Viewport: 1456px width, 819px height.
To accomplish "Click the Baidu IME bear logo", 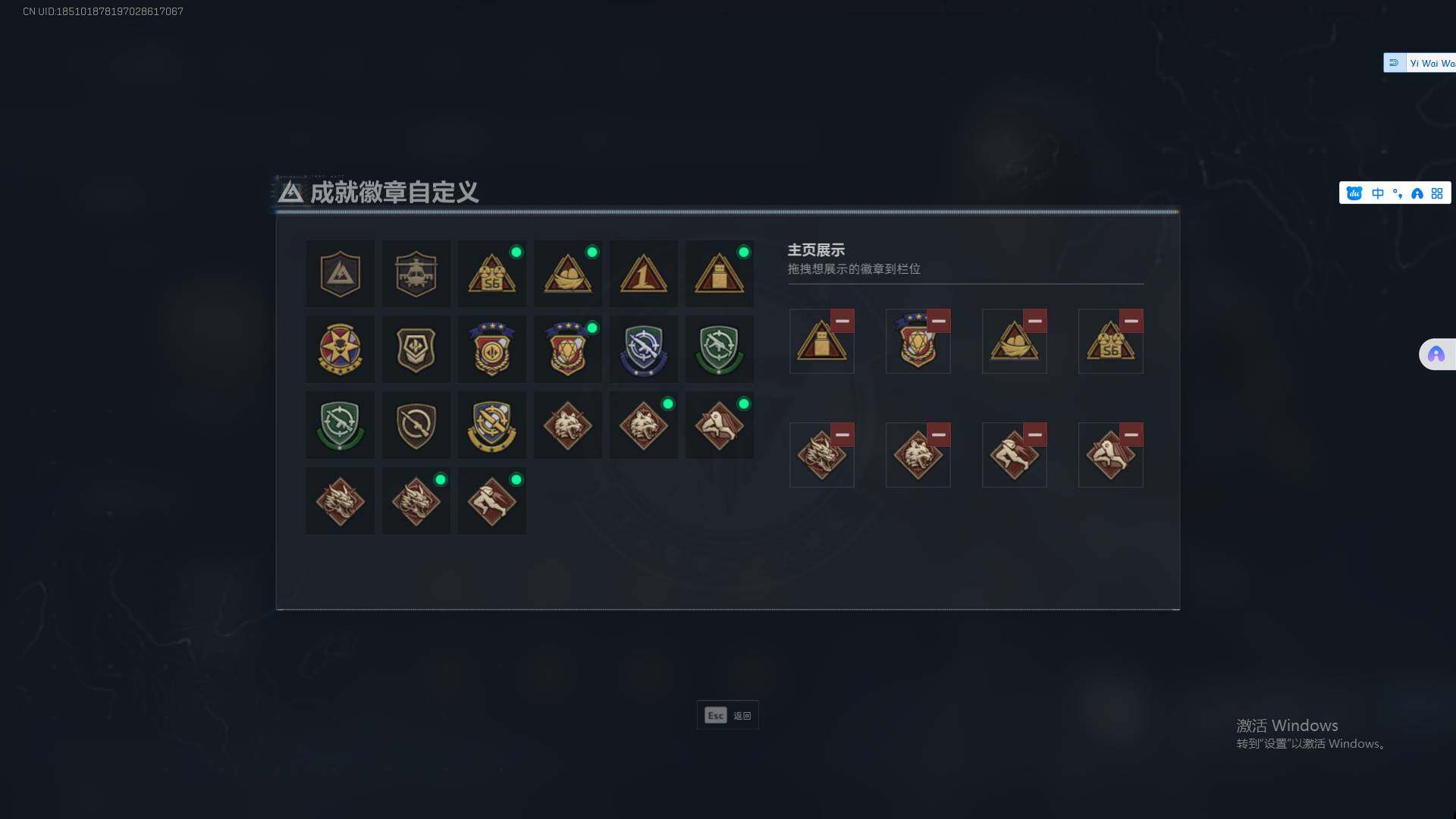I will coord(1354,193).
